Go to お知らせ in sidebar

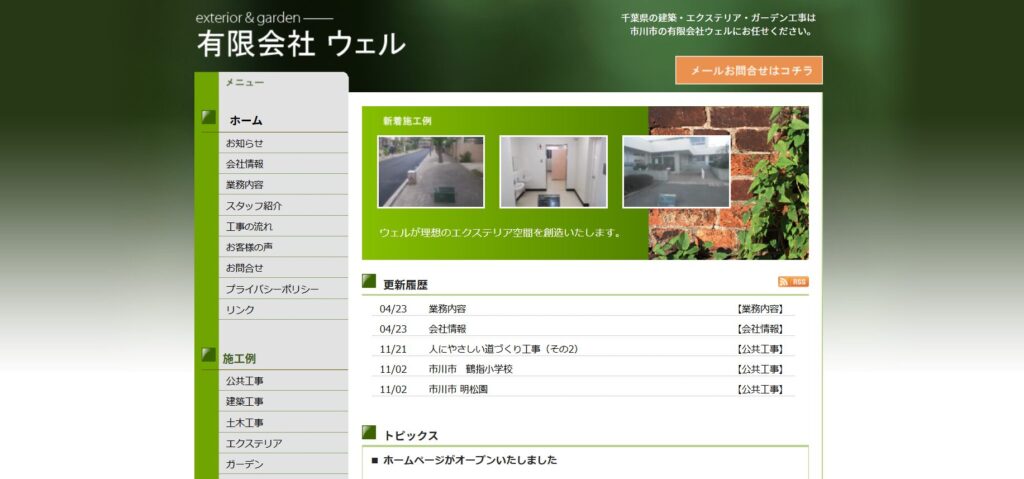click(x=245, y=143)
